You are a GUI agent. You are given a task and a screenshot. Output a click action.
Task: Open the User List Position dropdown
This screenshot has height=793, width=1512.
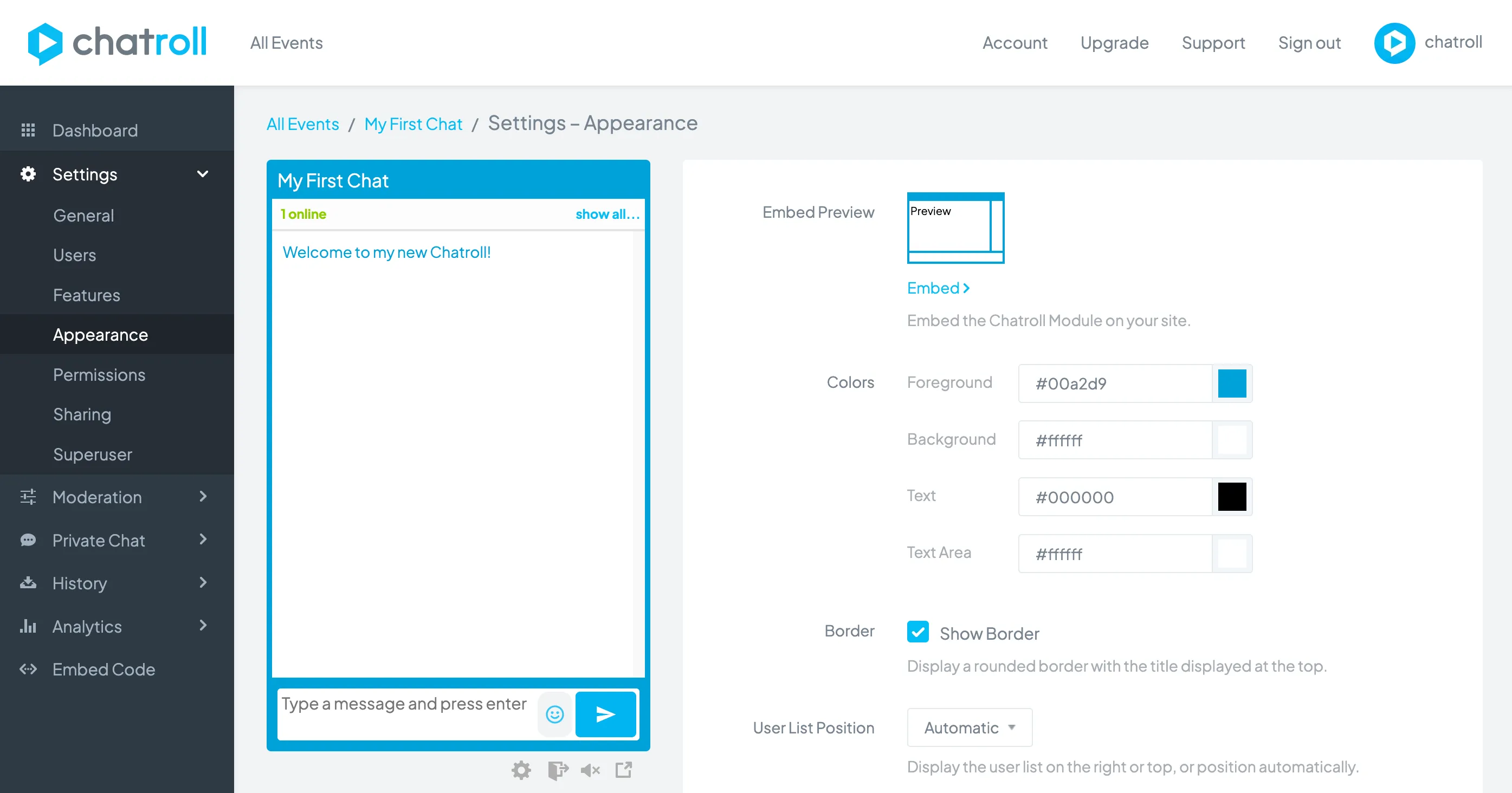coord(970,727)
